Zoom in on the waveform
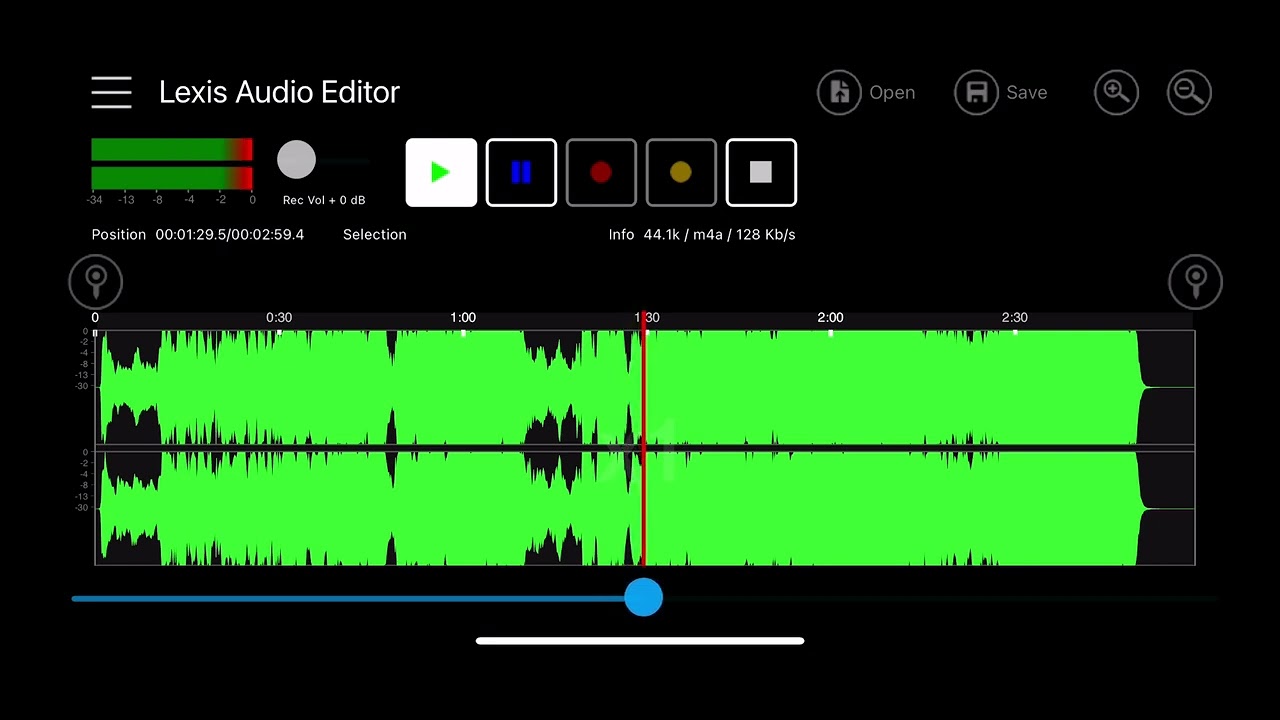 [x=1116, y=92]
